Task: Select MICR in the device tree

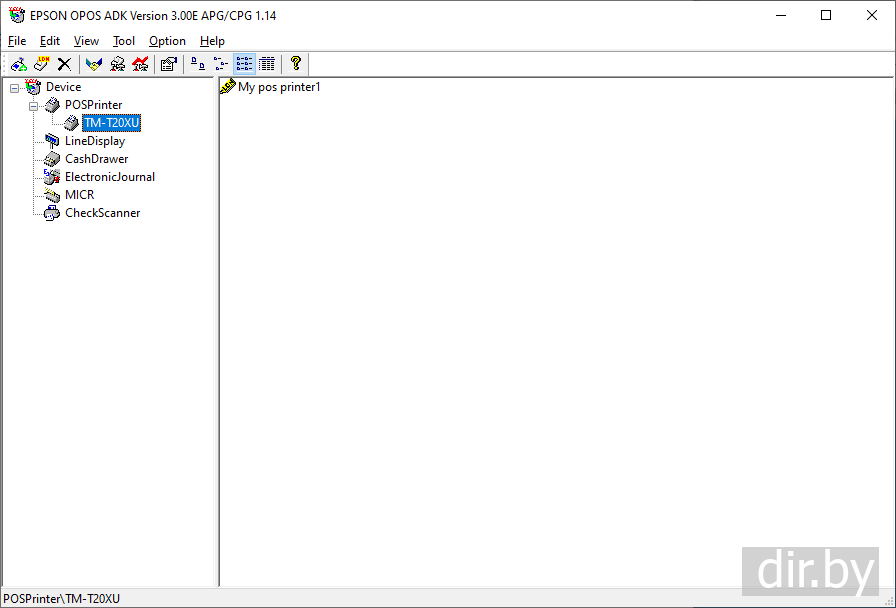Action: coord(79,195)
